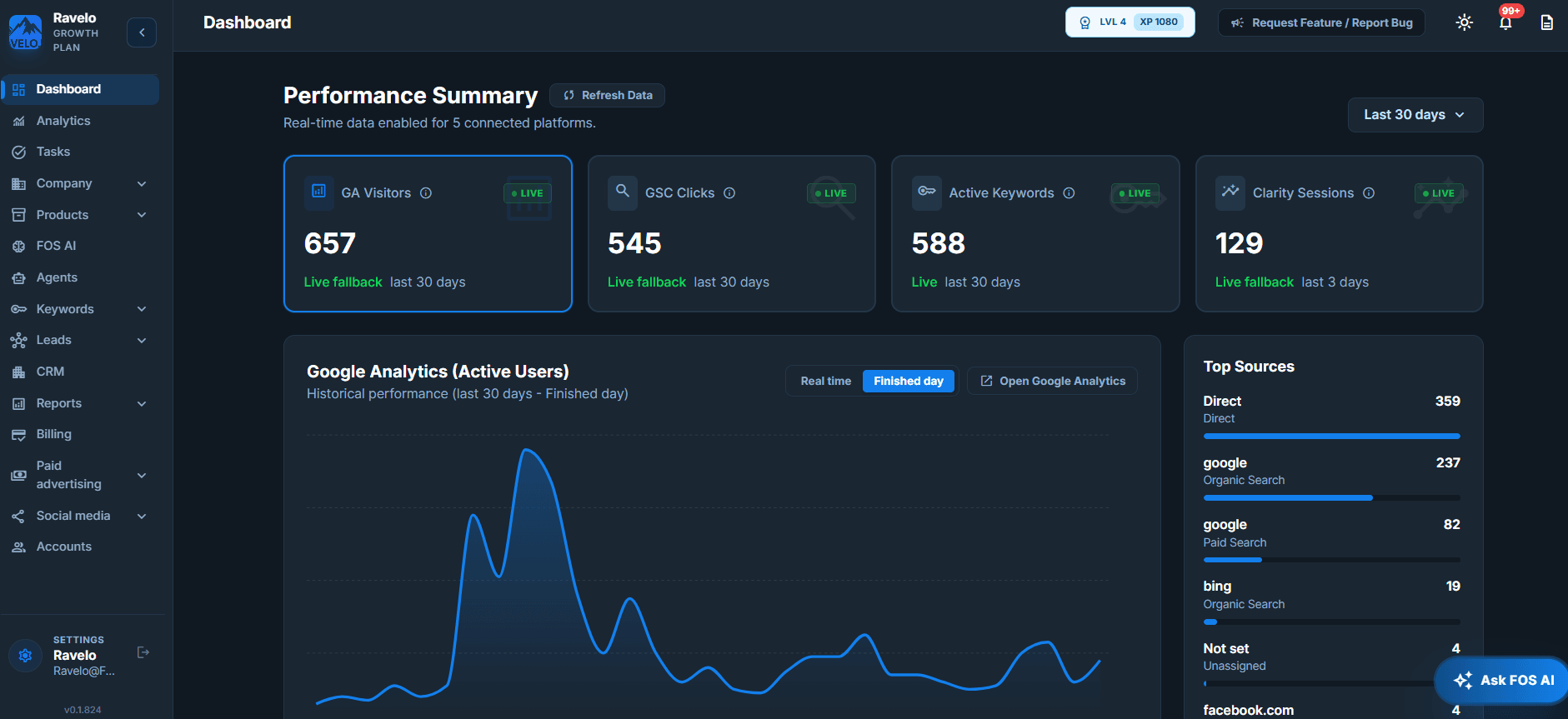Click the Active Keywords key icon
The width and height of the screenshot is (1568, 719).
(x=926, y=192)
